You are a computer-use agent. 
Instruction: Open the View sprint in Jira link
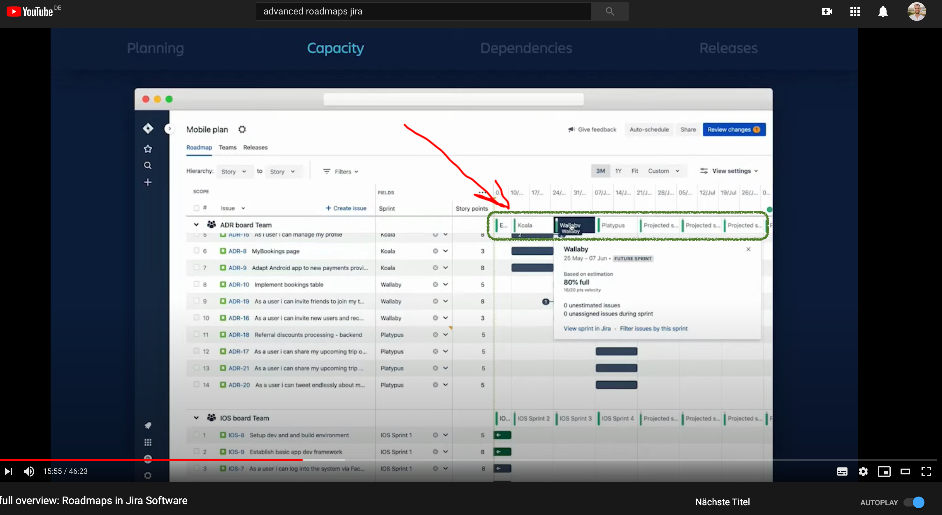[x=587, y=329]
